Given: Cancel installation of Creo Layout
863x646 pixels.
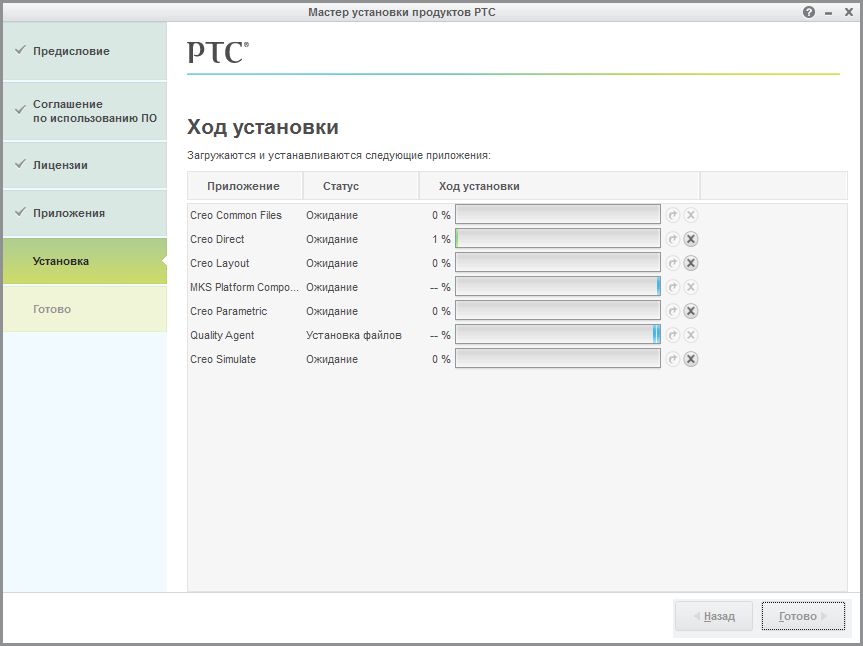Looking at the screenshot, I should (x=691, y=263).
